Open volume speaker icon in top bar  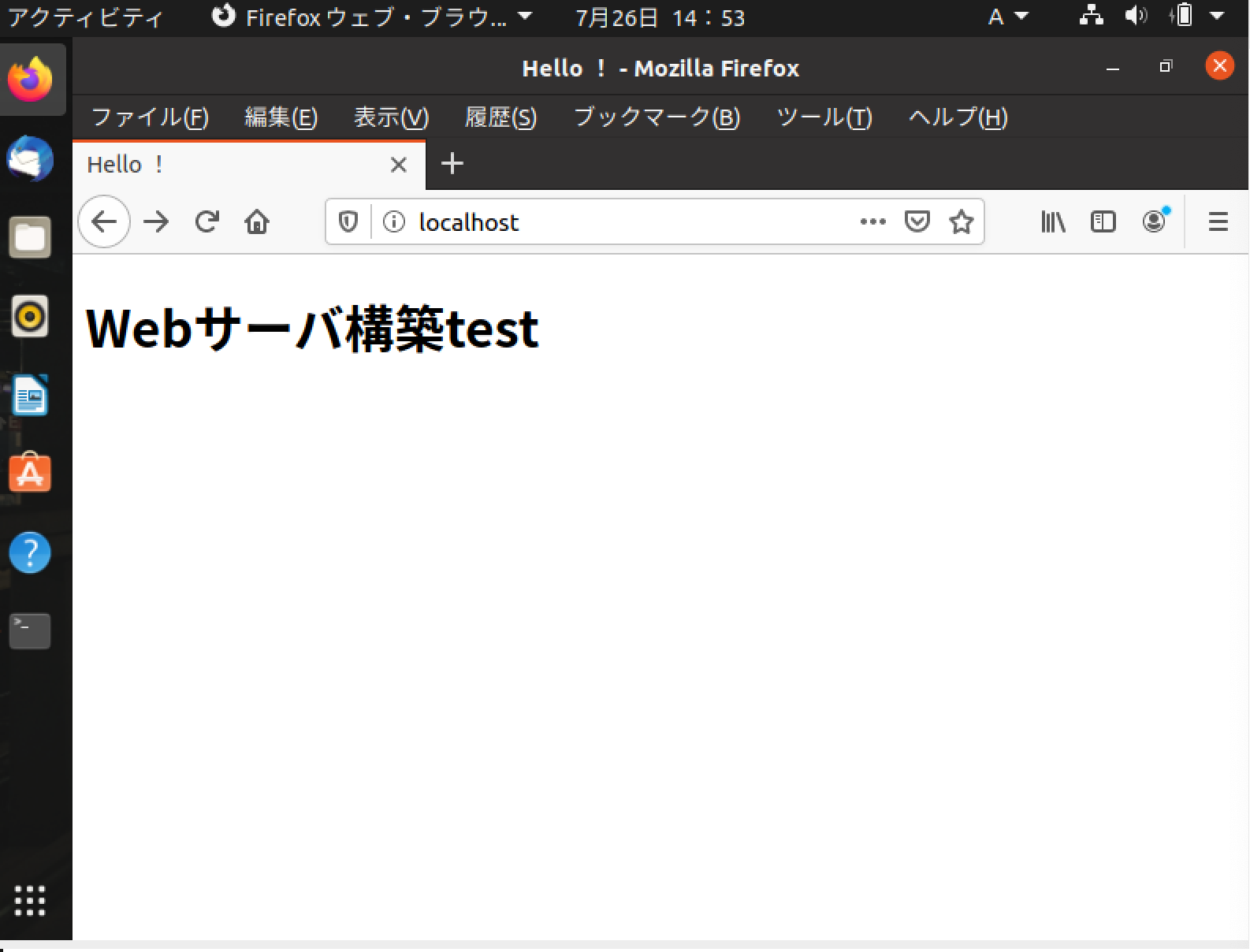(1135, 16)
